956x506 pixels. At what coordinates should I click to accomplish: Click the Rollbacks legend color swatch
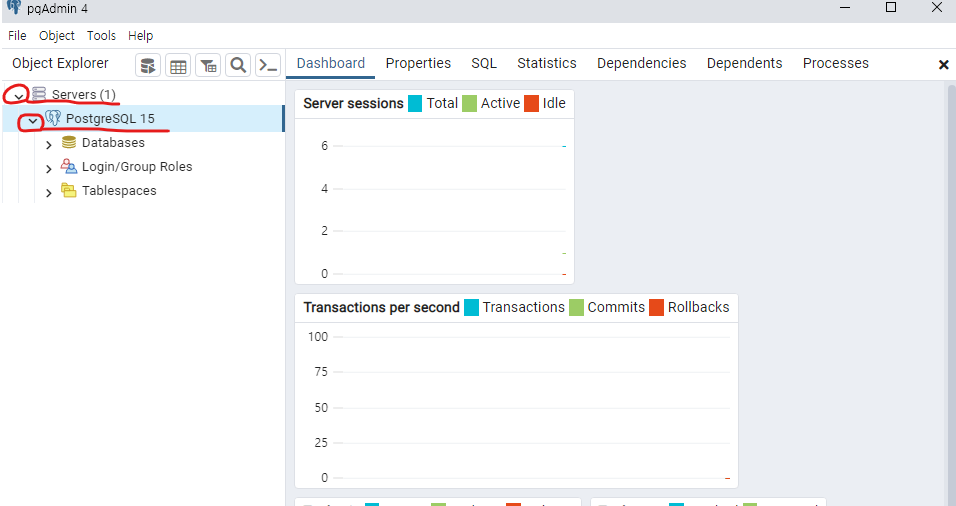click(657, 307)
